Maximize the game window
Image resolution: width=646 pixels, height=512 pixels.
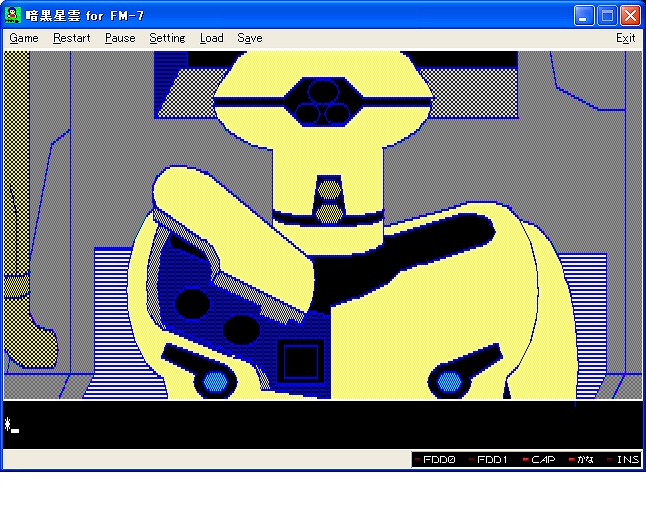pos(607,15)
